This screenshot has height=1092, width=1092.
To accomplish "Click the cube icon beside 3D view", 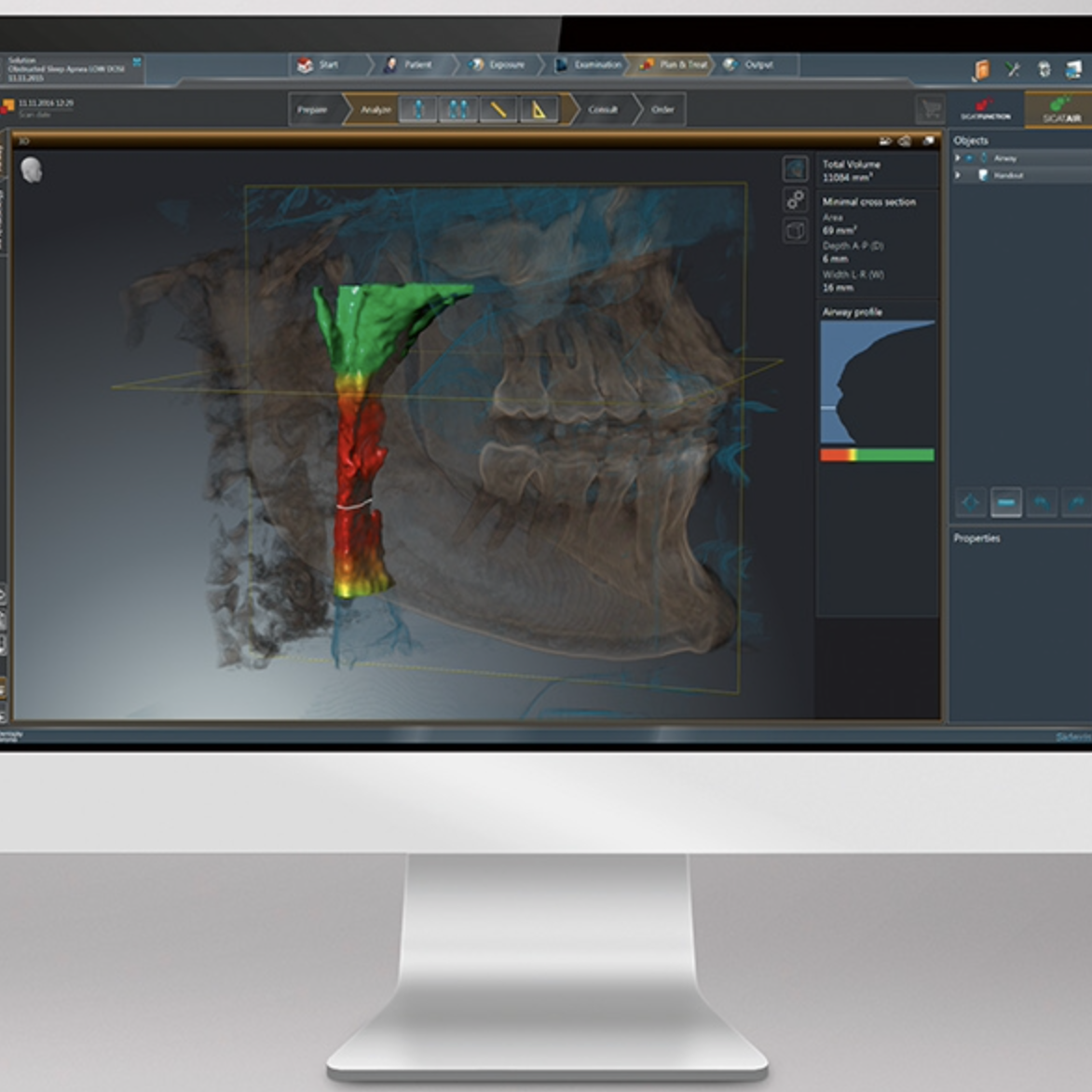I will coord(795,230).
